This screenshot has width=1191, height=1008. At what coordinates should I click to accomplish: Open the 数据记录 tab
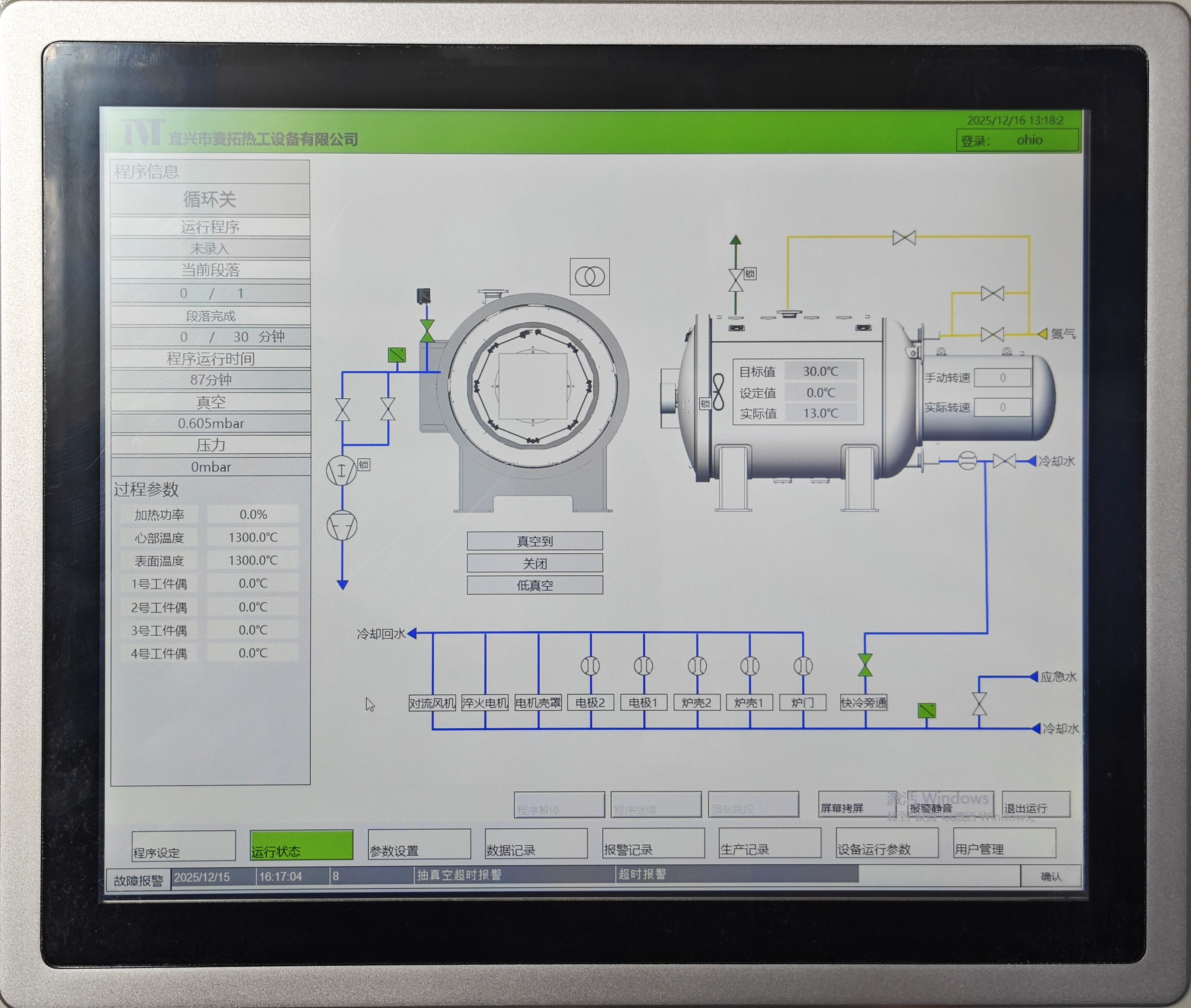(536, 843)
